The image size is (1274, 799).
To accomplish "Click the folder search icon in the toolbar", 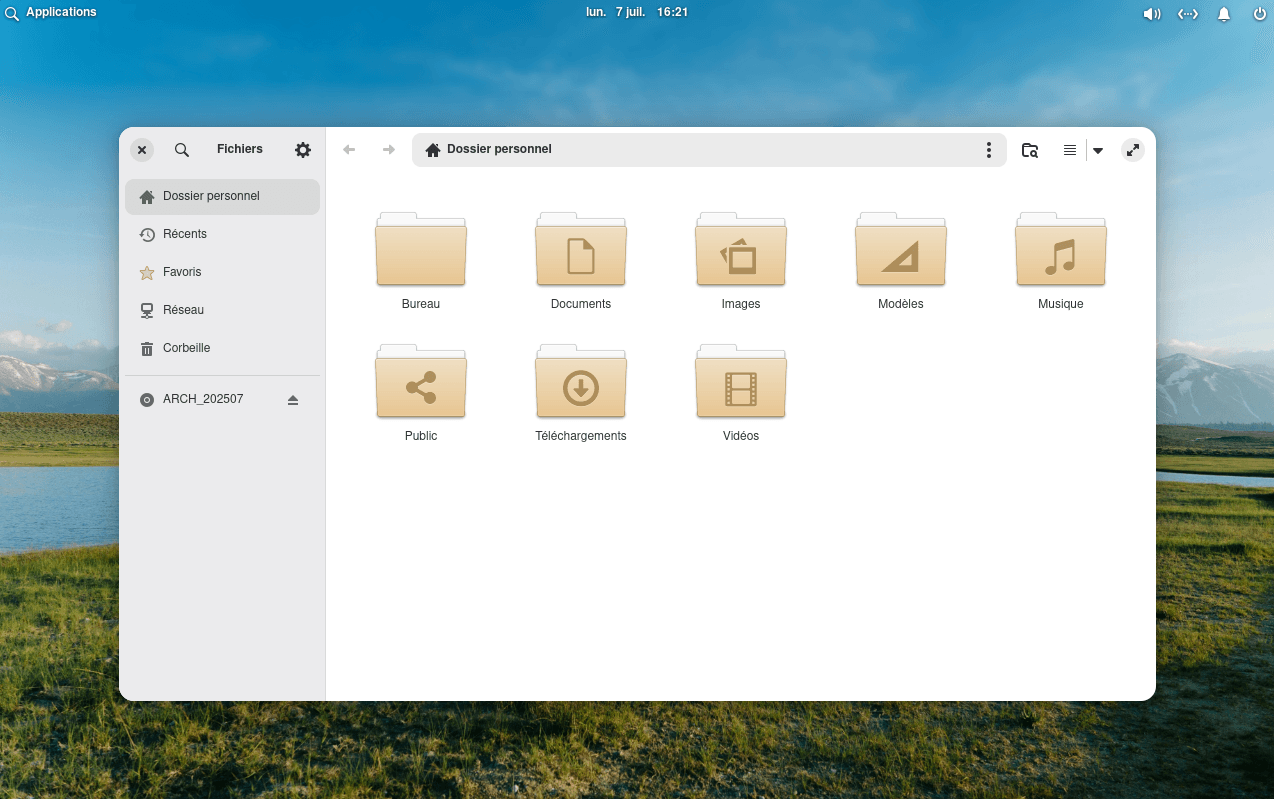I will click(1030, 150).
